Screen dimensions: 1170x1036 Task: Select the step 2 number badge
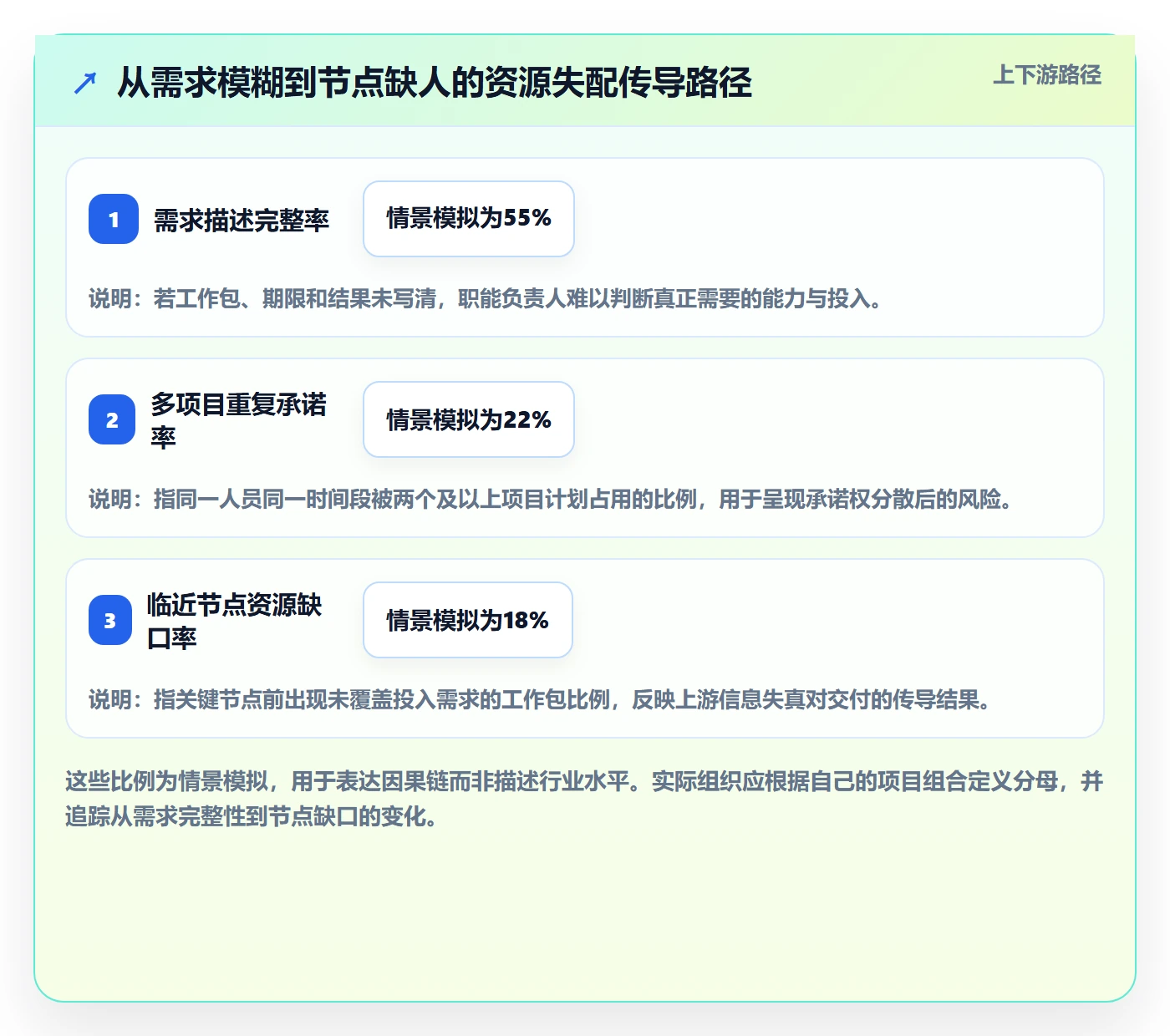click(x=112, y=419)
